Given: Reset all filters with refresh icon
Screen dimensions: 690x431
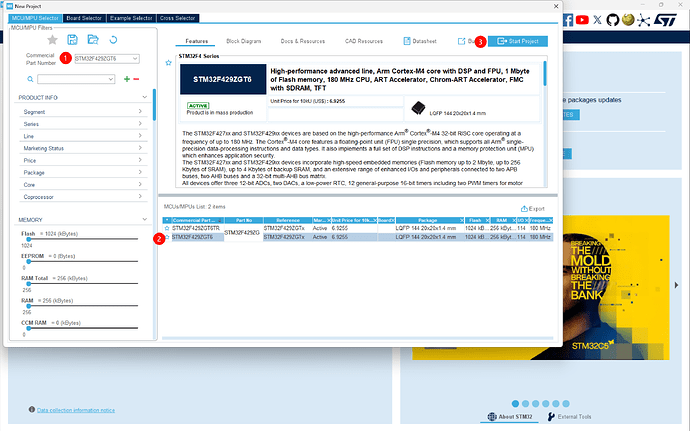Looking at the screenshot, I should tap(113, 40).
